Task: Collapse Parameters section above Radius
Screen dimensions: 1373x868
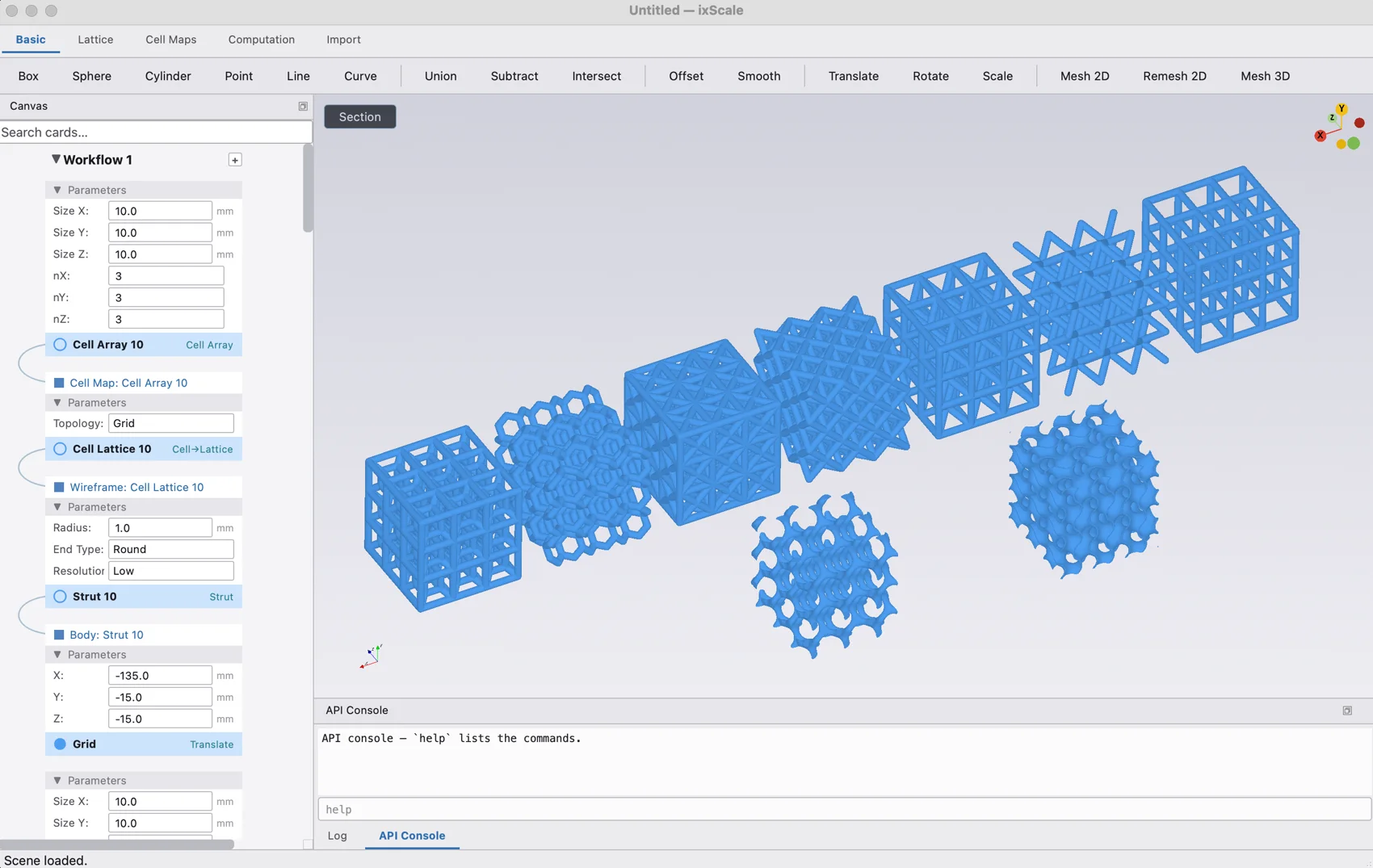Action: [57, 507]
